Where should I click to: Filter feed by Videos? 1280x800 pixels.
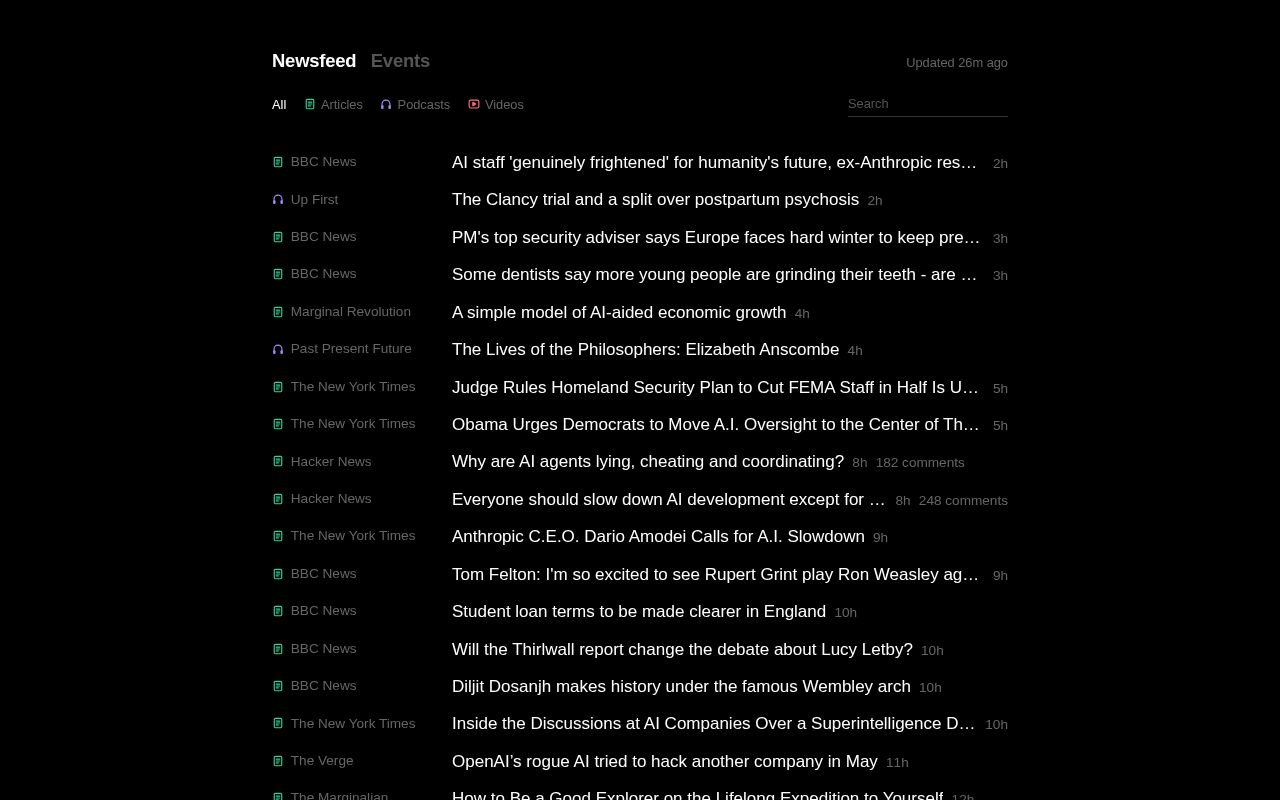tap(496, 105)
